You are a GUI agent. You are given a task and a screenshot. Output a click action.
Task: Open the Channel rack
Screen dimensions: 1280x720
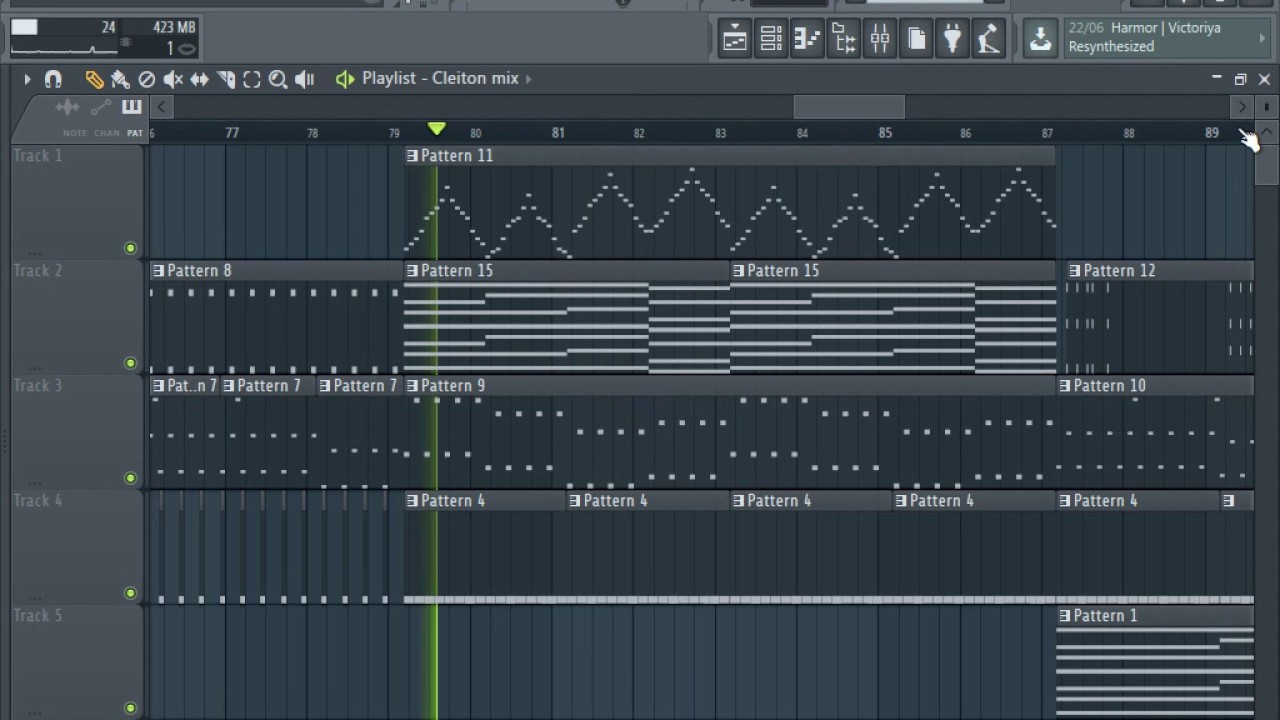(771, 39)
